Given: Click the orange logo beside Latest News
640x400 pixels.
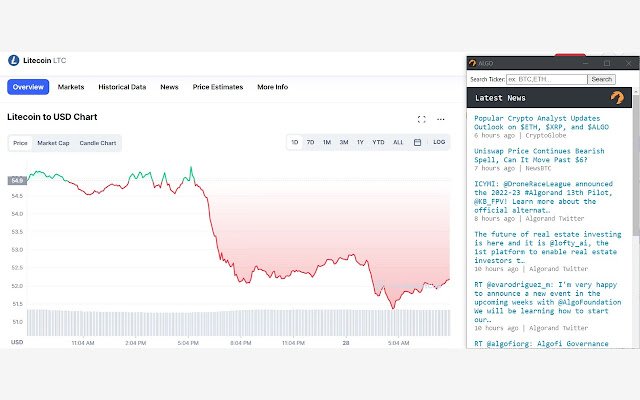Looking at the screenshot, I should [x=617, y=98].
